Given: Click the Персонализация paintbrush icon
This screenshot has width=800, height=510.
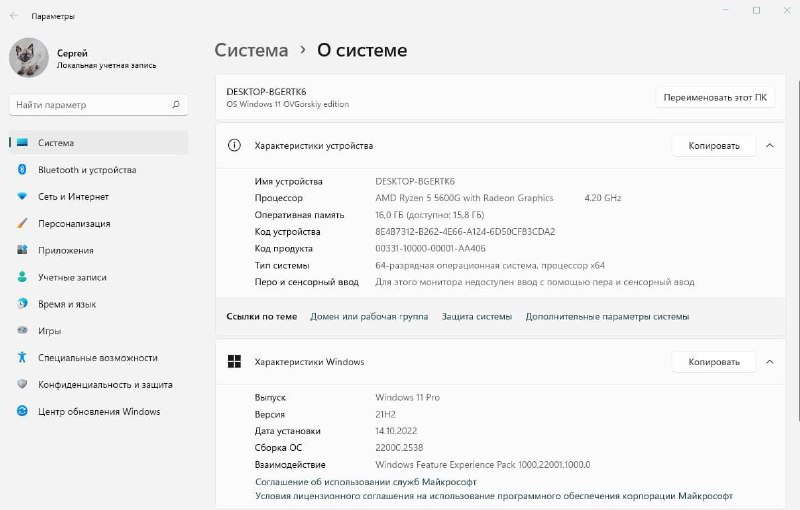Looking at the screenshot, I should pyautogui.click(x=22, y=223).
